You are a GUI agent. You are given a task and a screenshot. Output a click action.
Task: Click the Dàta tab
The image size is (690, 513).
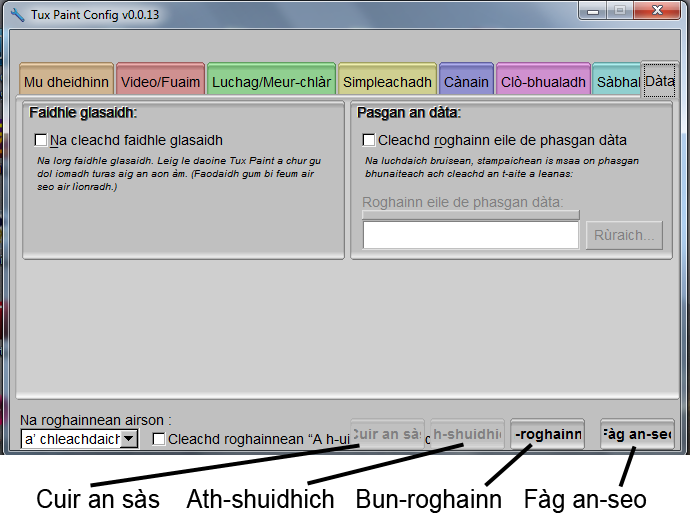pos(659,80)
